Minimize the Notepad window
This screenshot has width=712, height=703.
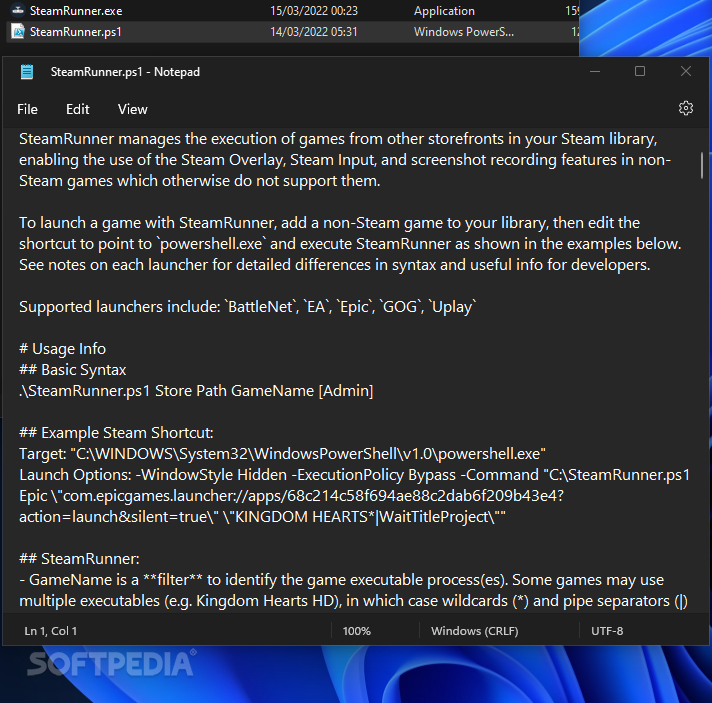click(x=595, y=72)
